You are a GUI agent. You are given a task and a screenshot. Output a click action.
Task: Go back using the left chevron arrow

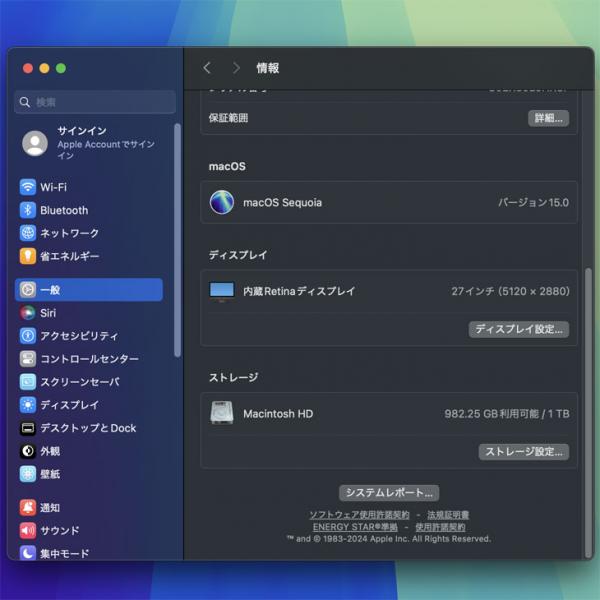(x=207, y=68)
